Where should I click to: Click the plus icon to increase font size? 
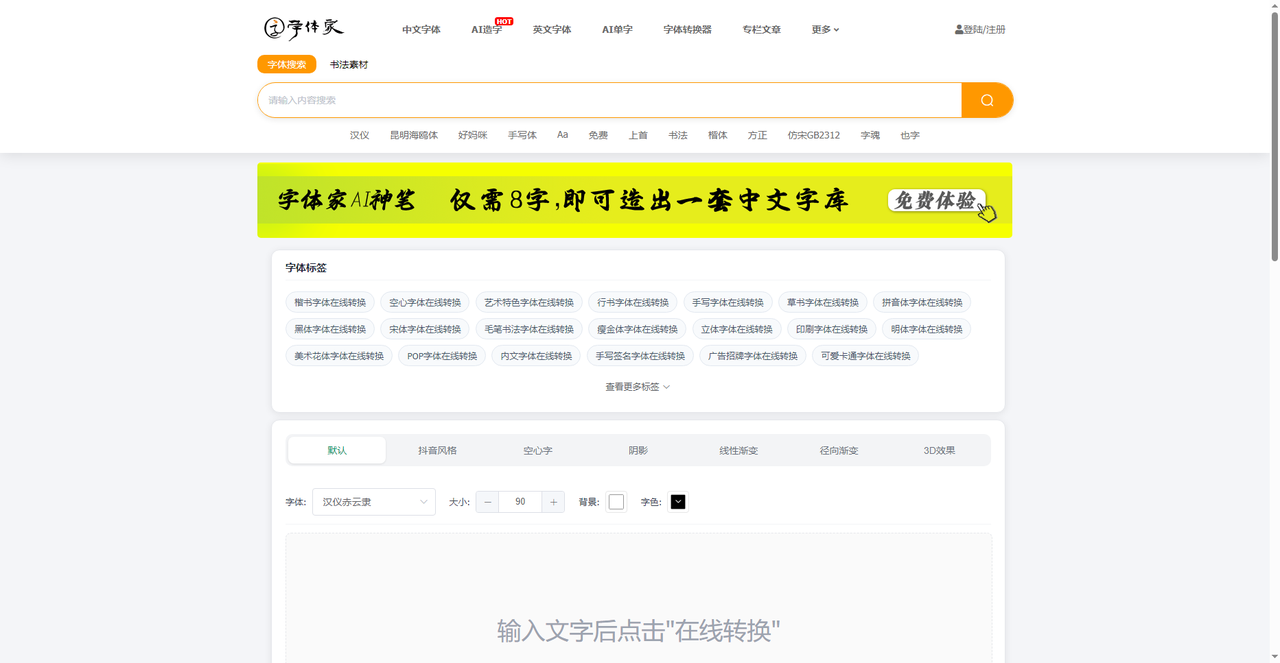pos(553,502)
